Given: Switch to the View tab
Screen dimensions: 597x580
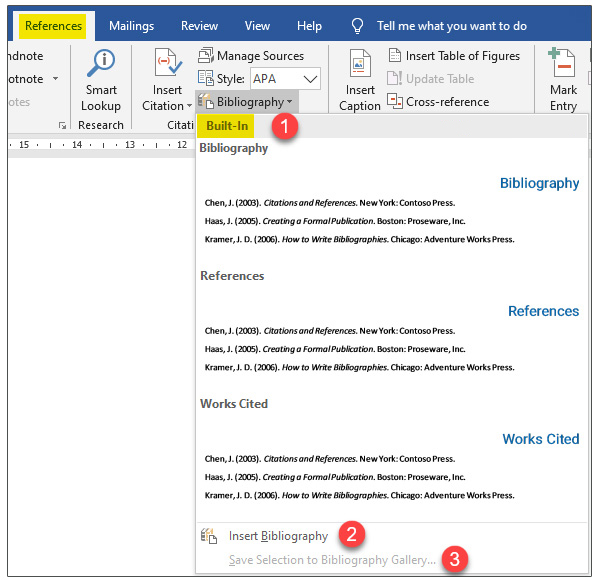Looking at the screenshot, I should [x=257, y=26].
